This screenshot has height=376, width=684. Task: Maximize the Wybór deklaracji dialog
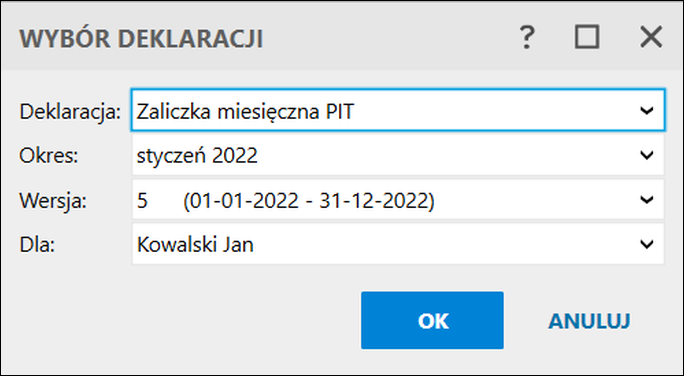click(x=587, y=37)
